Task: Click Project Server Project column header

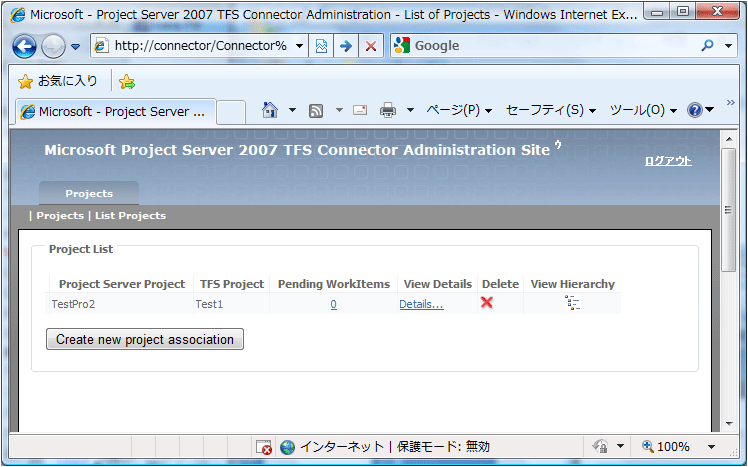Action: (x=122, y=284)
